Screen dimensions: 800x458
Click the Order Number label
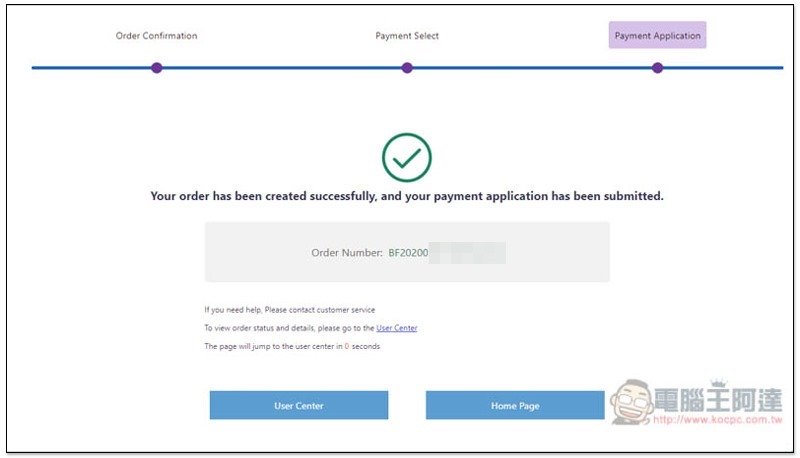click(346, 253)
